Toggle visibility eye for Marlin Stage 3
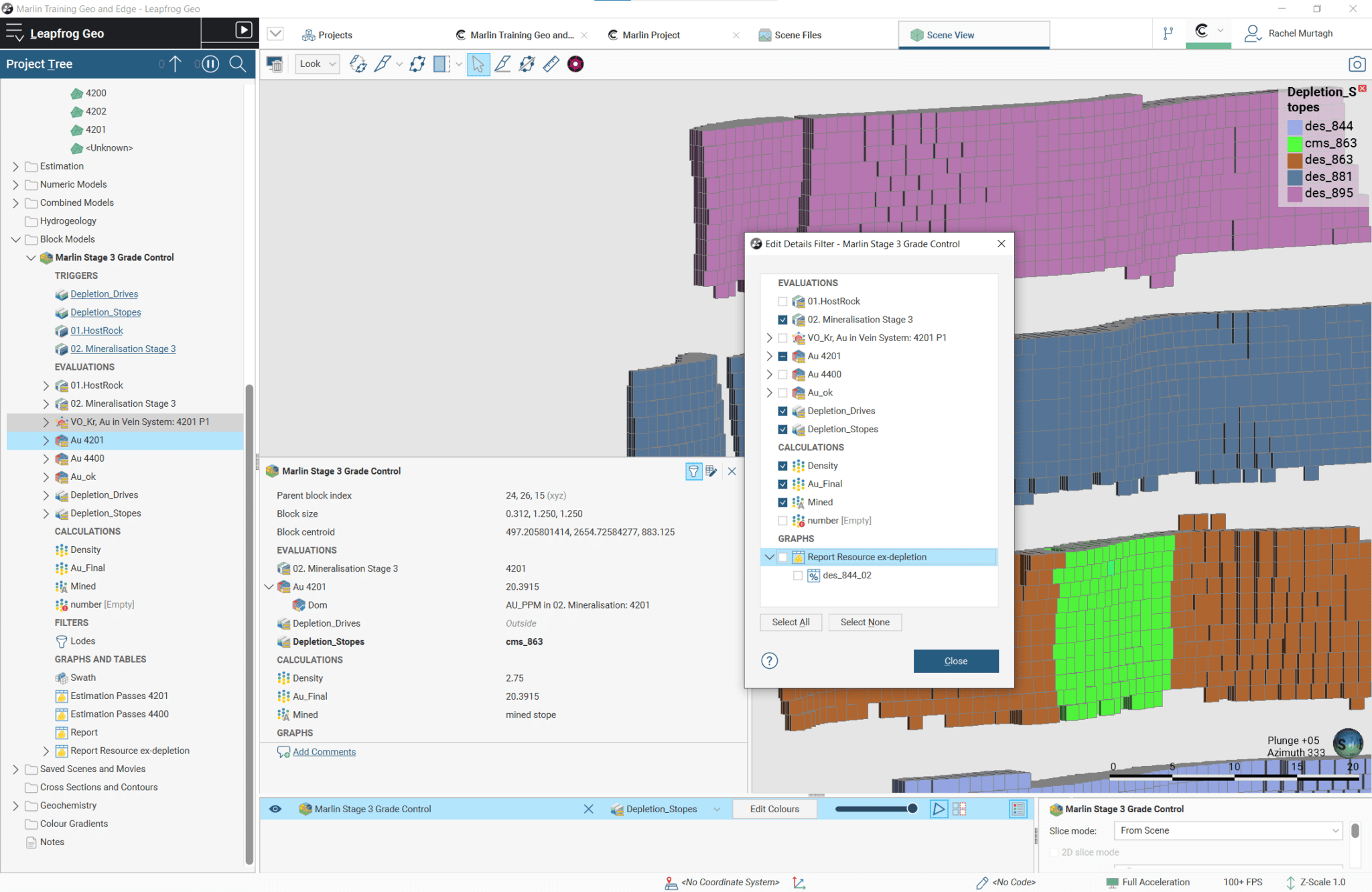This screenshot has height=892, width=1372. tap(275, 809)
